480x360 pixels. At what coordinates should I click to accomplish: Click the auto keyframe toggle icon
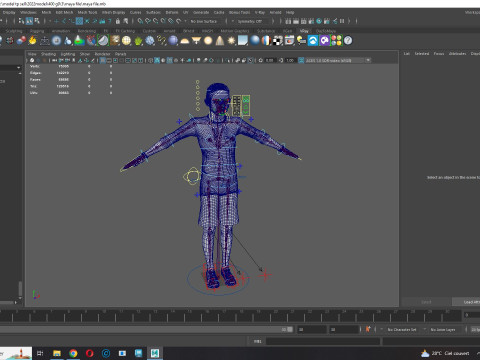coord(368,329)
